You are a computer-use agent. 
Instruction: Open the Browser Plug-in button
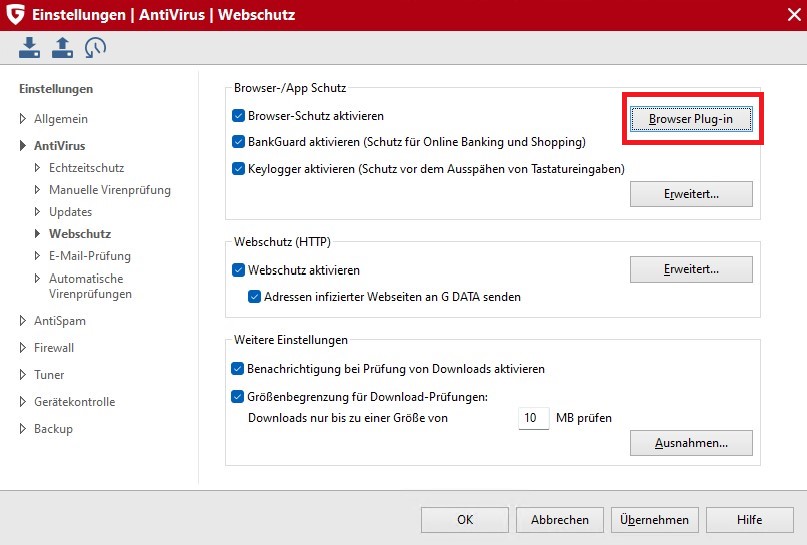click(x=691, y=119)
